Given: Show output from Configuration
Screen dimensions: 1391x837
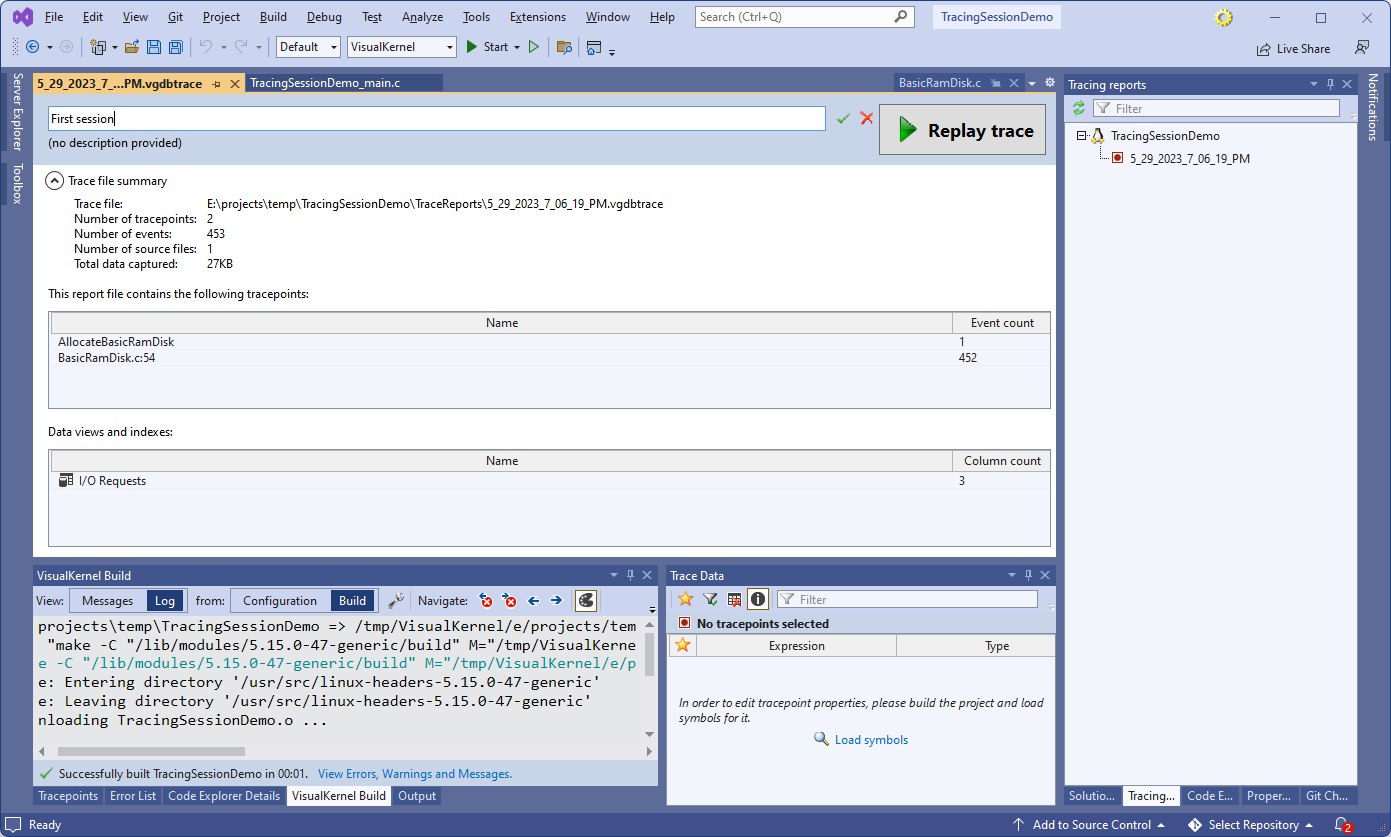Looking at the screenshot, I should pyautogui.click(x=280, y=600).
